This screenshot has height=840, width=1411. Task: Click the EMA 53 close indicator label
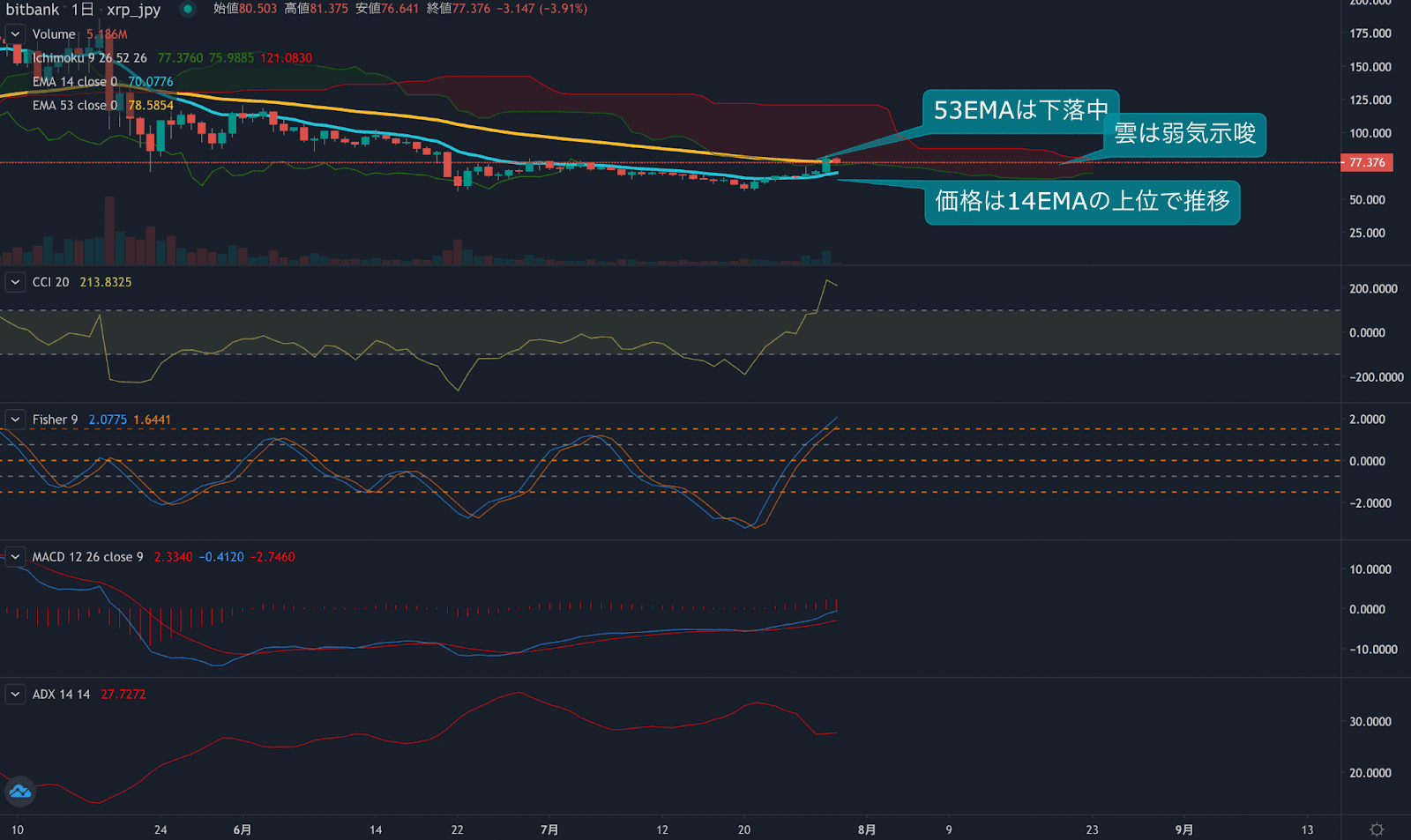(x=74, y=106)
